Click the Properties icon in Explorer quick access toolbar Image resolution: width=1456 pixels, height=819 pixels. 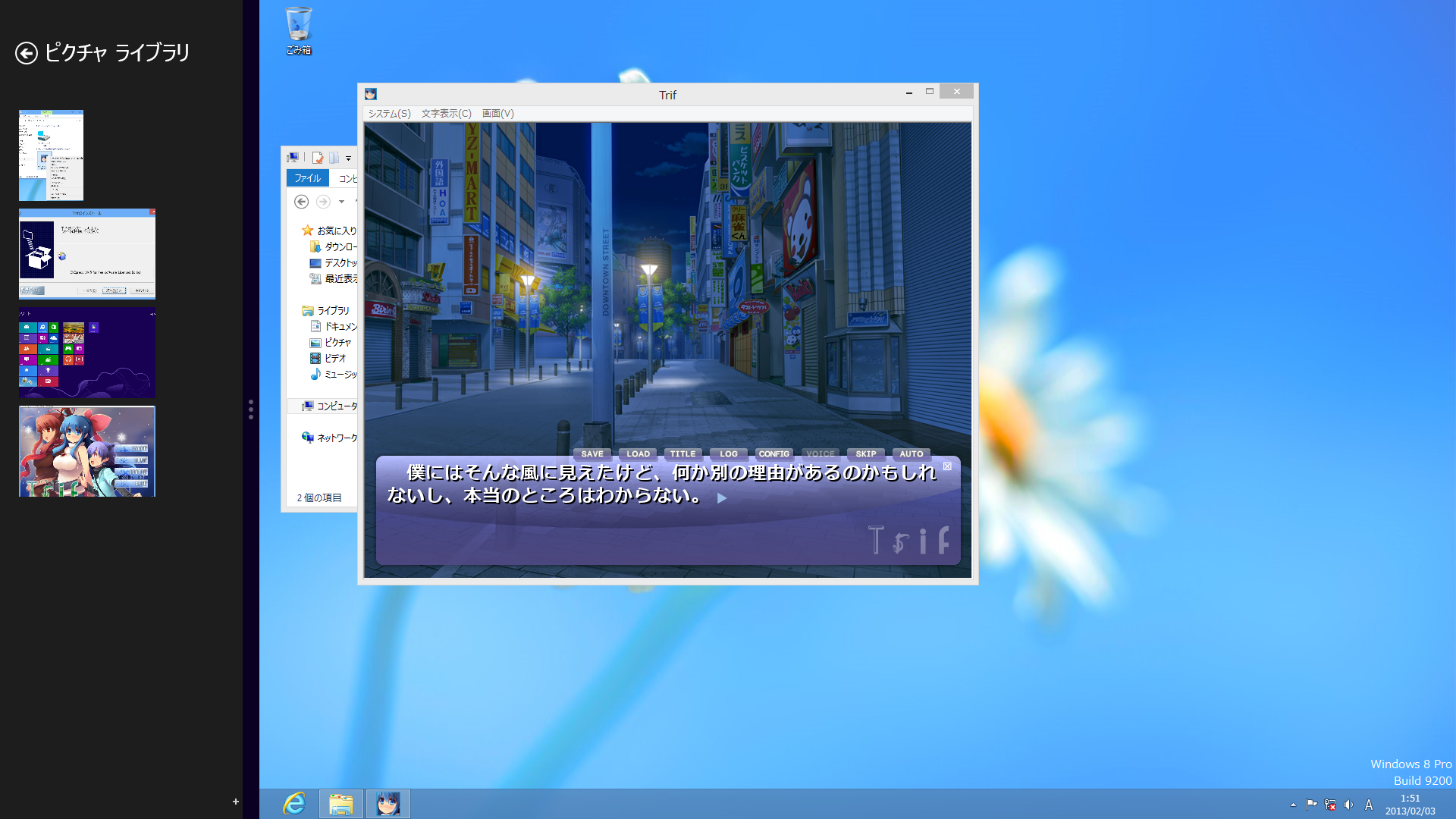[318, 158]
